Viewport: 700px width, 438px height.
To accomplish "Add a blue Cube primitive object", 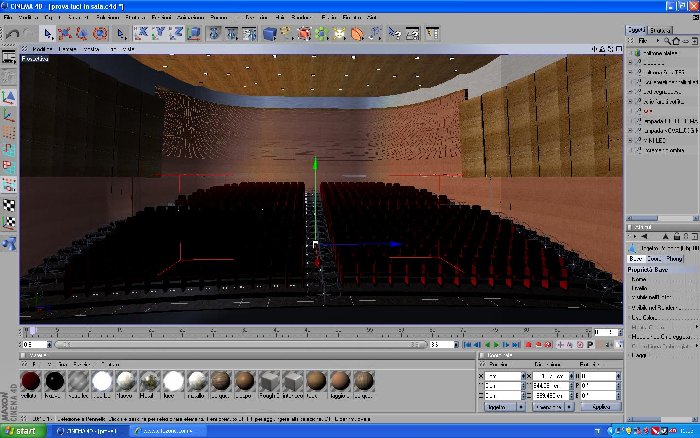I will click(x=270, y=33).
